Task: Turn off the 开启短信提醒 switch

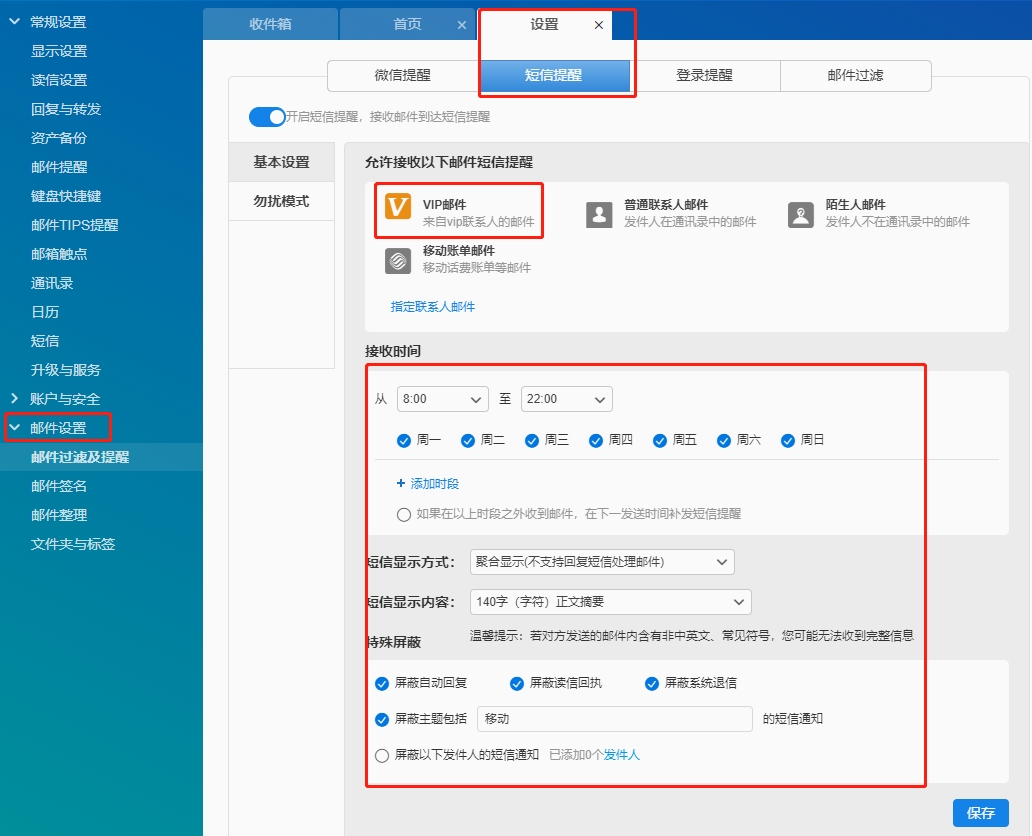Action: pyautogui.click(x=267, y=117)
